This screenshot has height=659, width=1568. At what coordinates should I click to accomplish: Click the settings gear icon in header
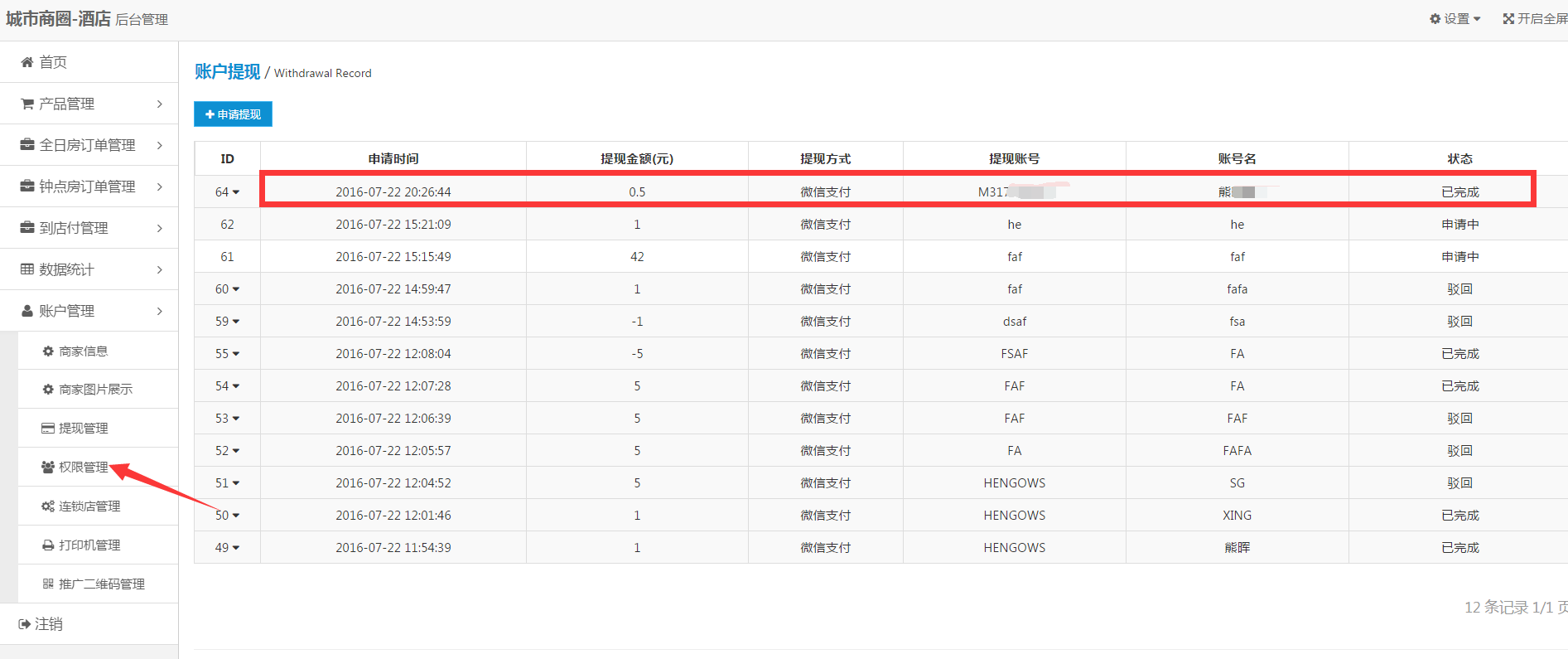1435,19
